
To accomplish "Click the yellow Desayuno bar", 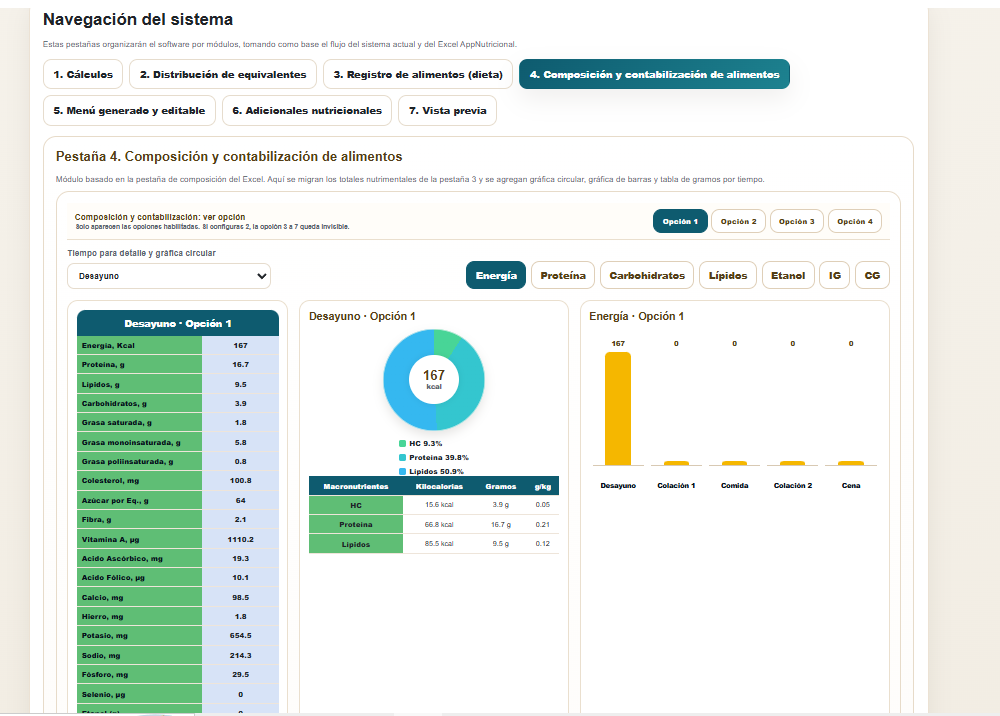I will (x=618, y=409).
